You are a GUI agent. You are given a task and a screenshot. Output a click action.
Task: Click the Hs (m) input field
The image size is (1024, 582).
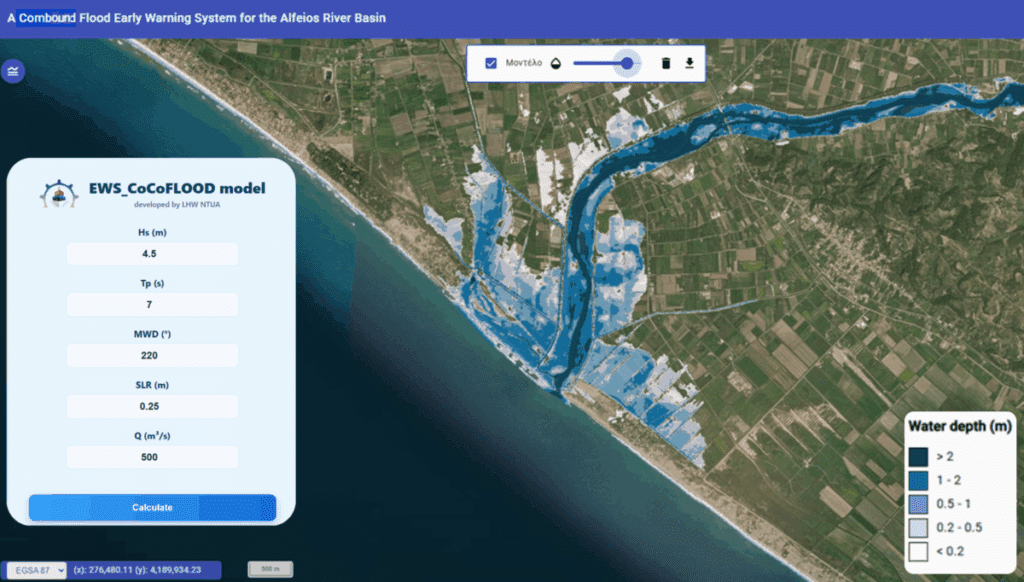[x=152, y=254]
